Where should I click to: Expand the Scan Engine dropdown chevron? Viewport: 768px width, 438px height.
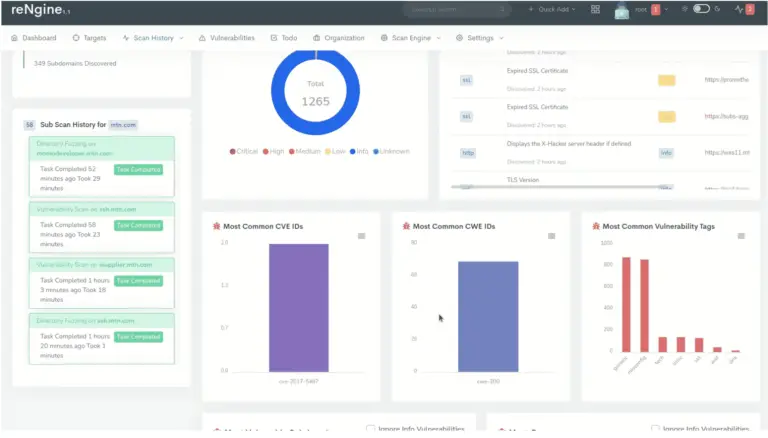[x=438, y=38]
